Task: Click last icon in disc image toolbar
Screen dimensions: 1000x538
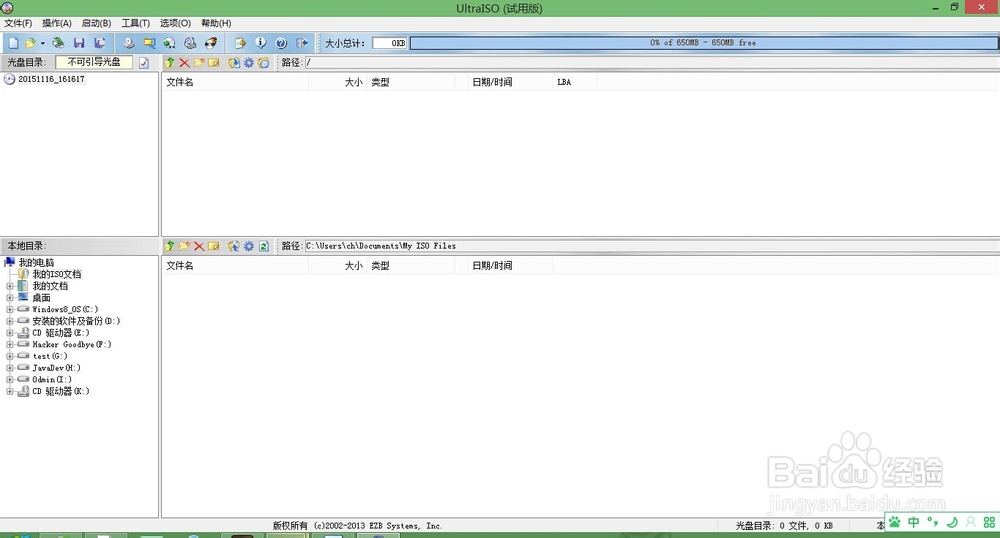Action: coord(263,62)
